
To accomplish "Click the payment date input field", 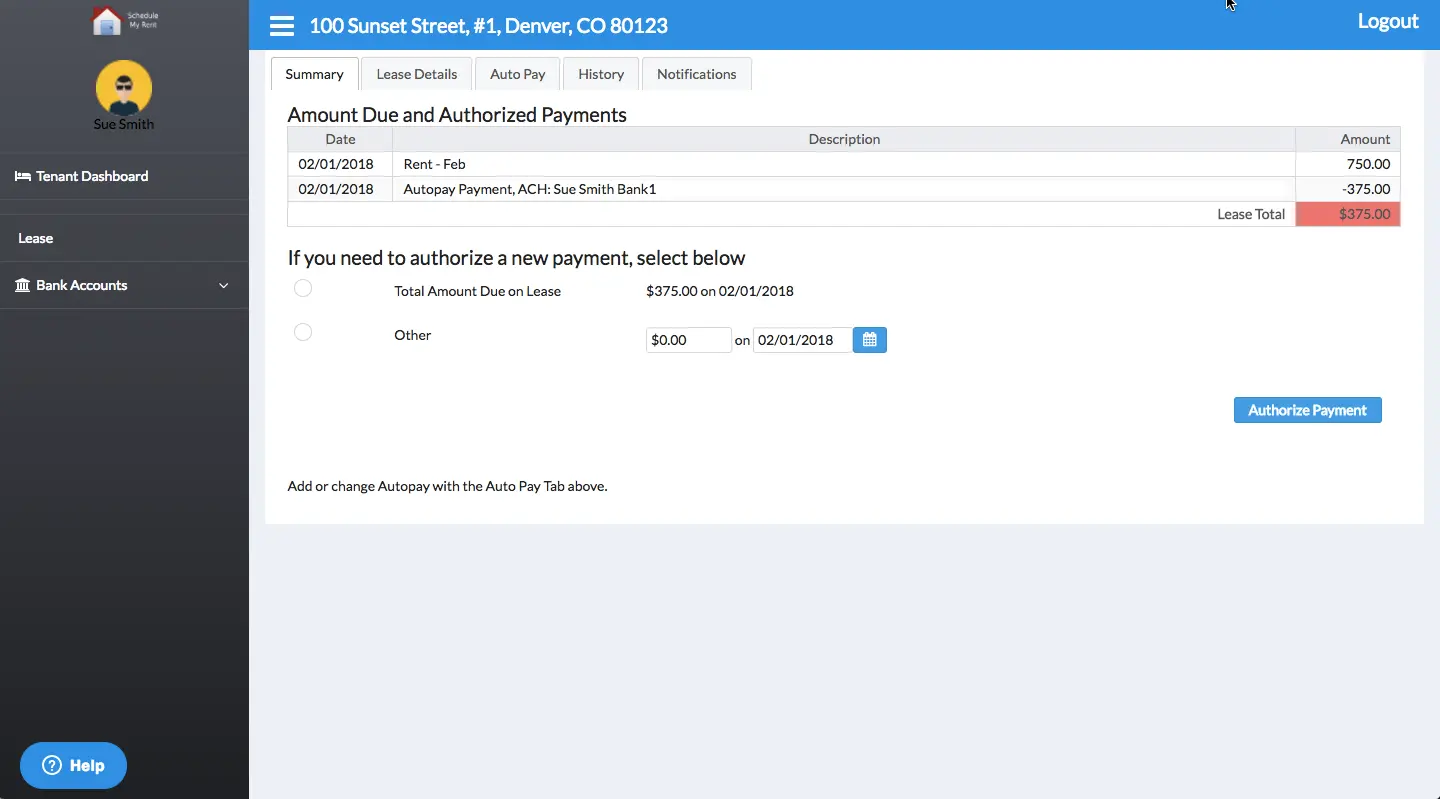I will point(801,340).
